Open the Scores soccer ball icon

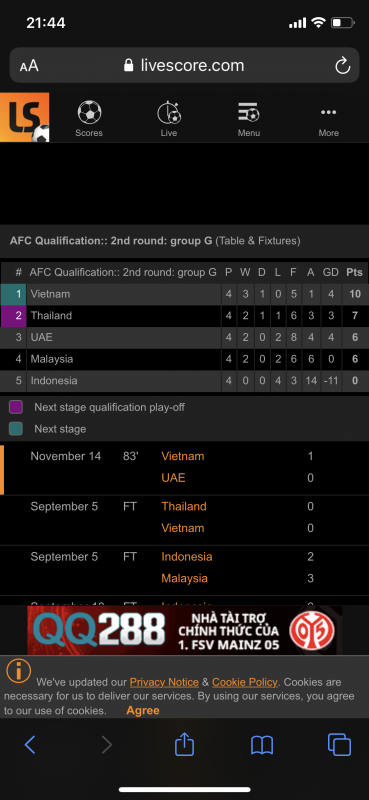pyautogui.click(x=89, y=112)
